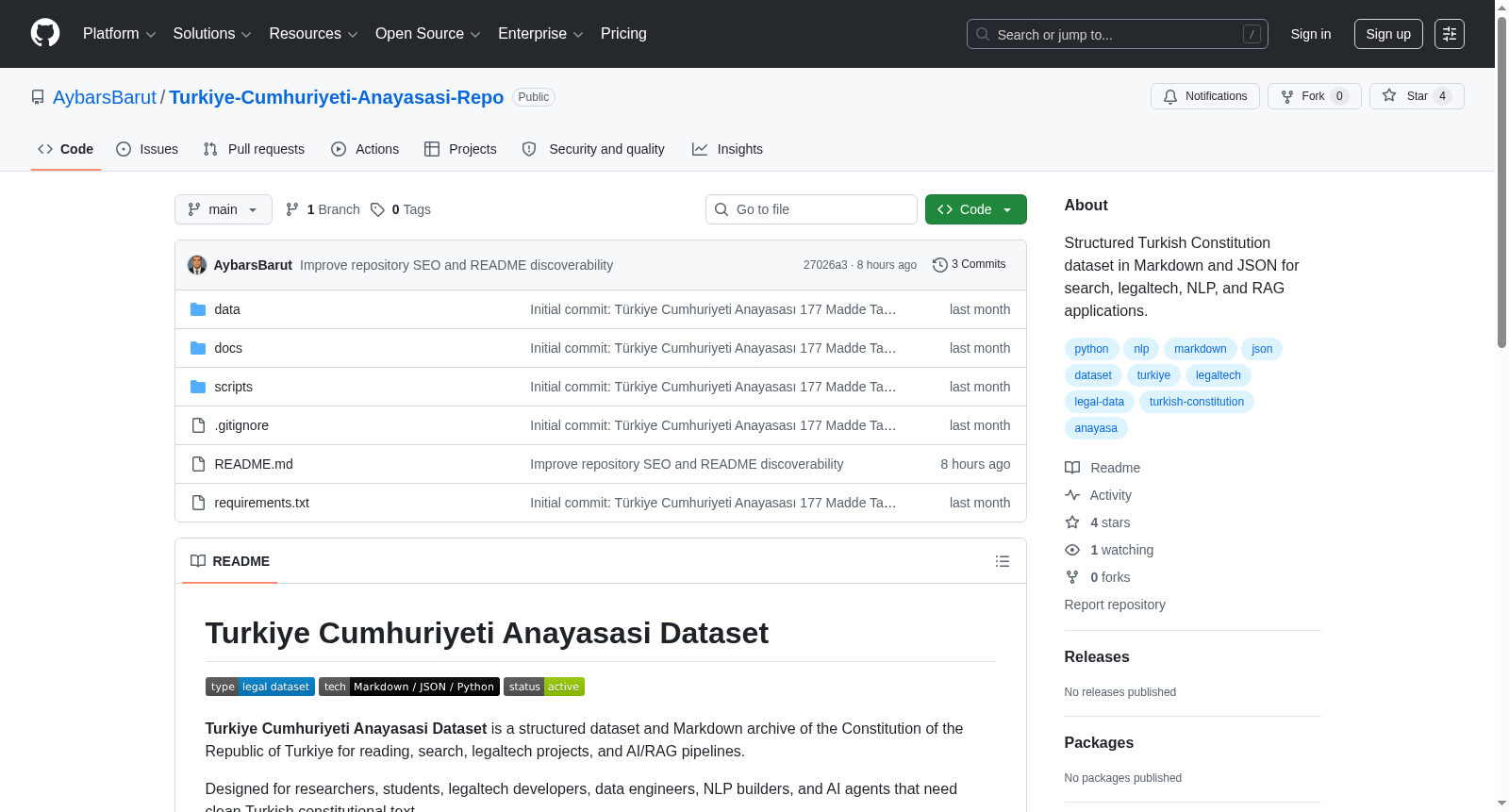Switch to the Issues tab
Image resolution: width=1509 pixels, height=812 pixels.
pyautogui.click(x=147, y=149)
